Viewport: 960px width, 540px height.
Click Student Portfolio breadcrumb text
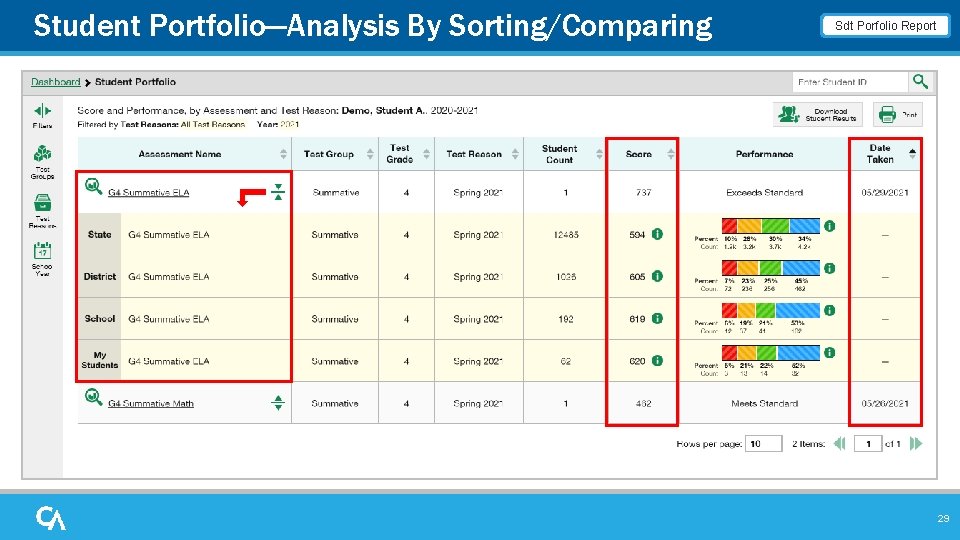pos(135,82)
